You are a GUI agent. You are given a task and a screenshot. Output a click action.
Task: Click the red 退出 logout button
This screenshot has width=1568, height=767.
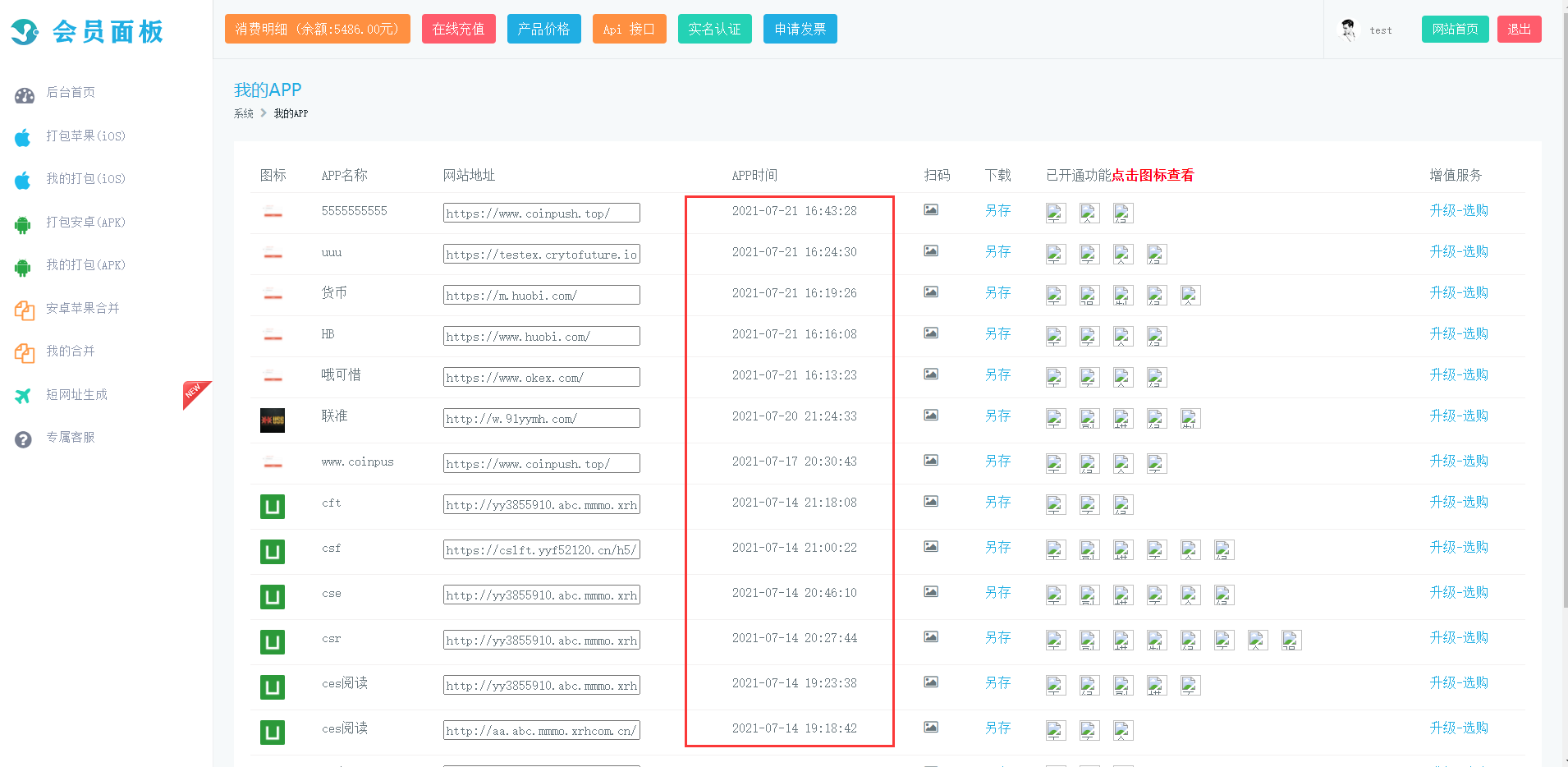[x=1519, y=30]
